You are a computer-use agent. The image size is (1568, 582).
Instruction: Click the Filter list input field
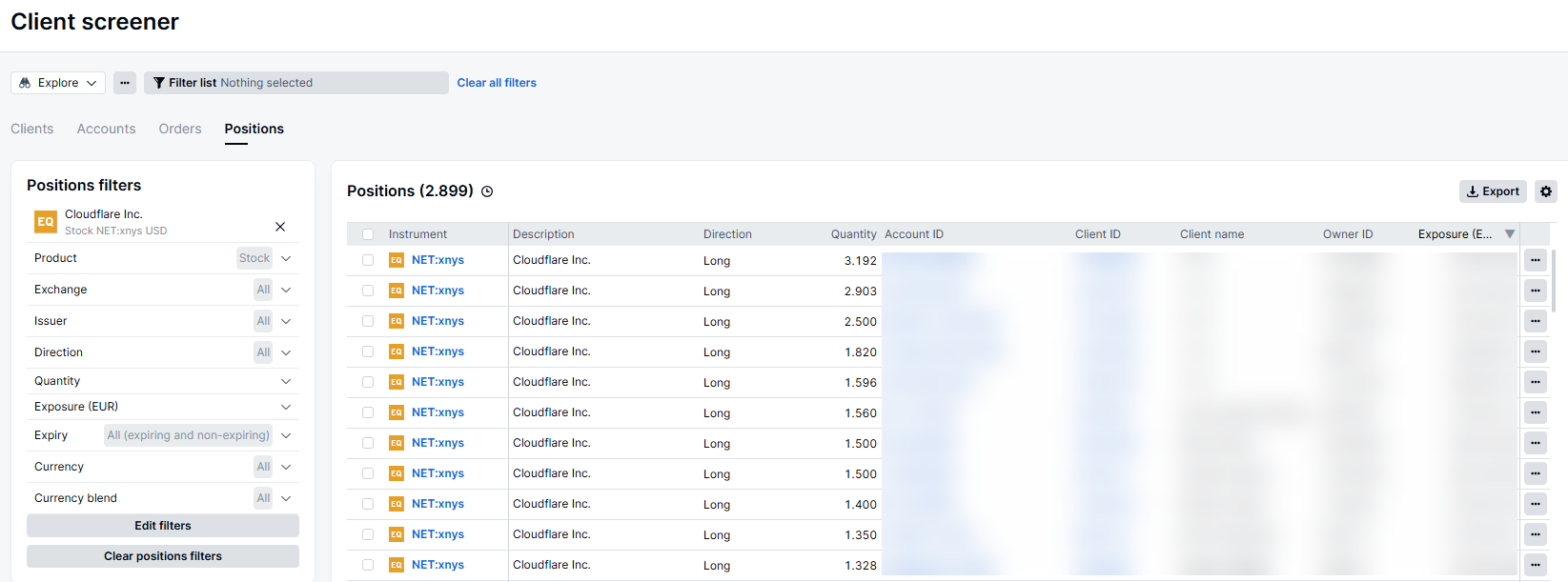coord(296,83)
